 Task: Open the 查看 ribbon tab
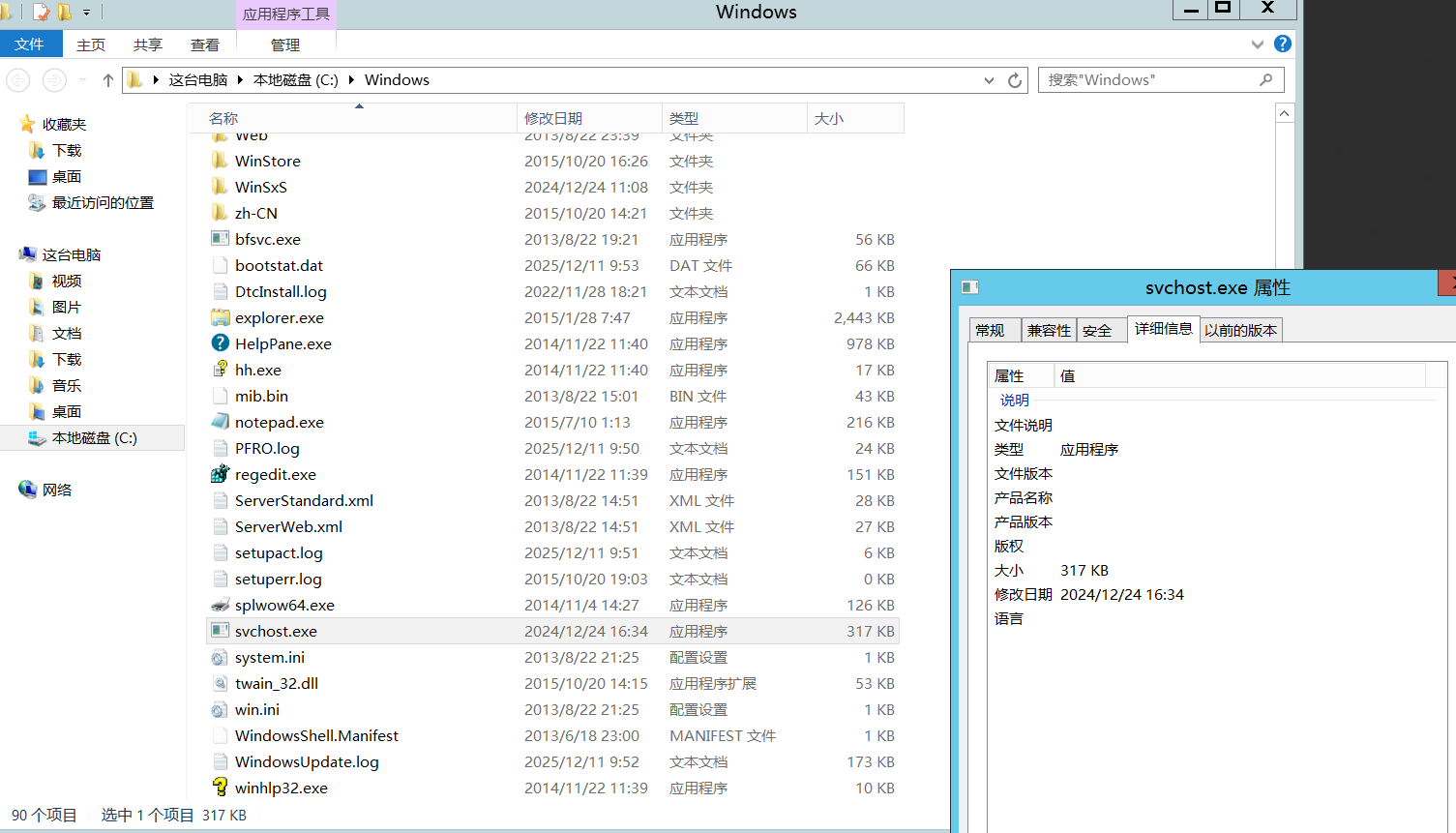click(x=205, y=45)
